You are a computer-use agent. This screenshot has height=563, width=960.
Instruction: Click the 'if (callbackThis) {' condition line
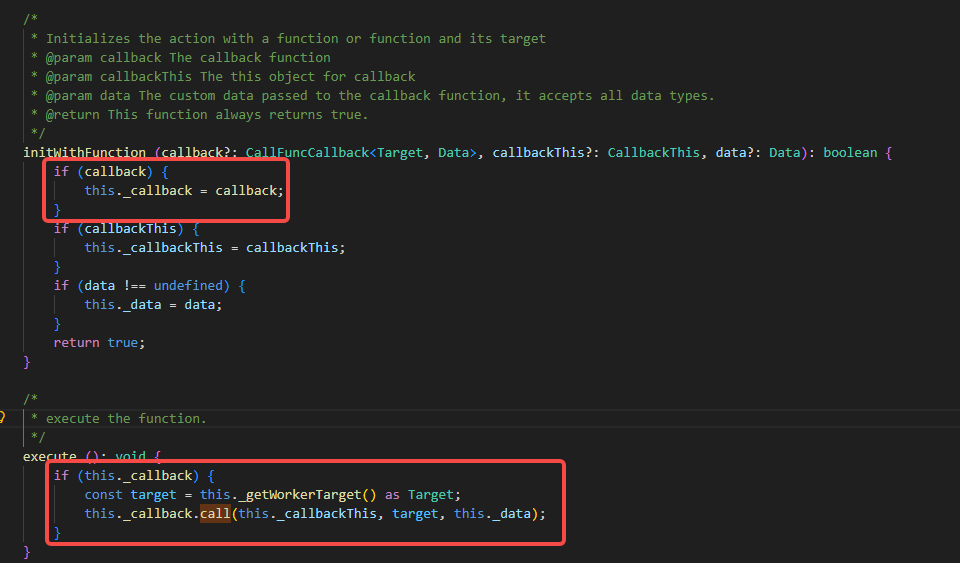pyautogui.click(x=127, y=228)
